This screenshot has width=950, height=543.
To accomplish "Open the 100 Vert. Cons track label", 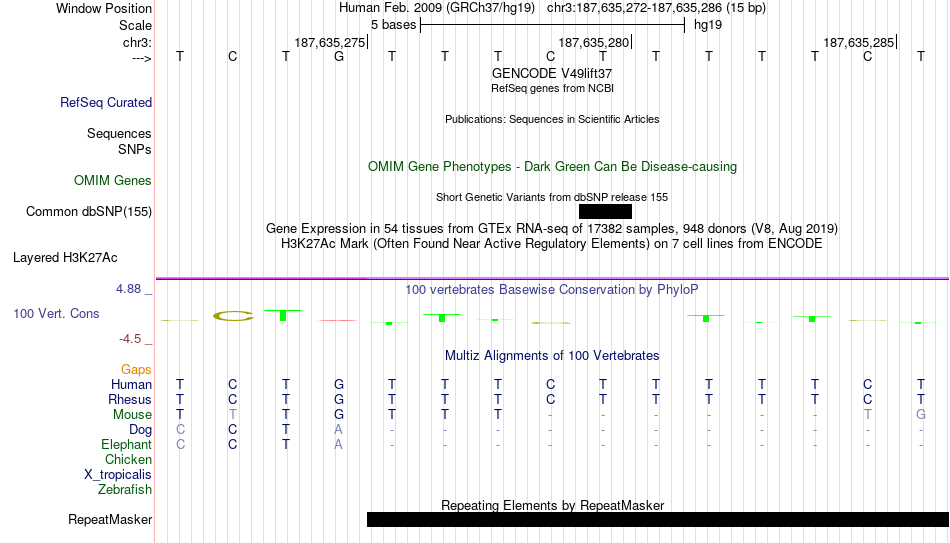I will (x=56, y=313).
